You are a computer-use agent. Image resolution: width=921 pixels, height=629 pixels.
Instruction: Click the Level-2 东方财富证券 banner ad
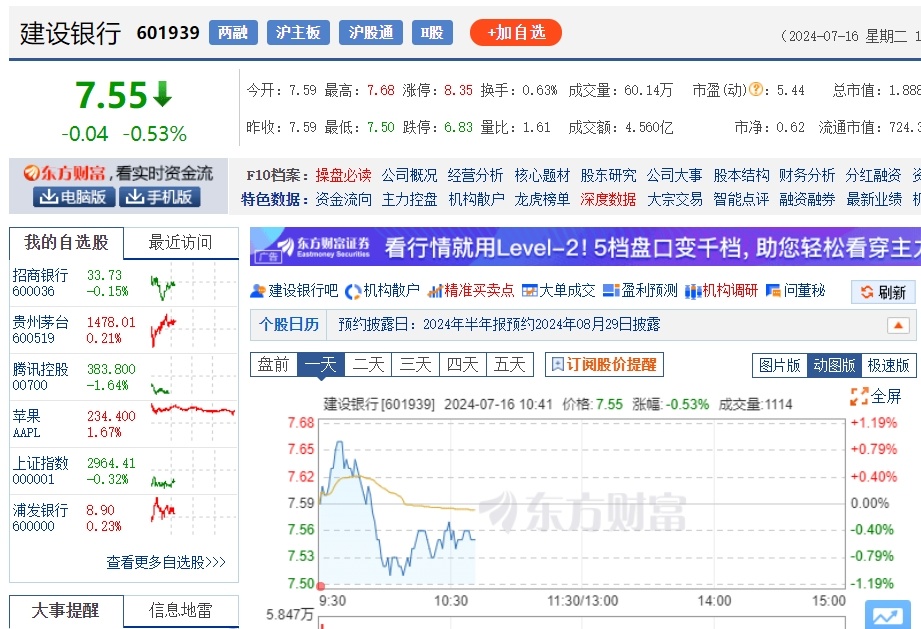point(585,247)
